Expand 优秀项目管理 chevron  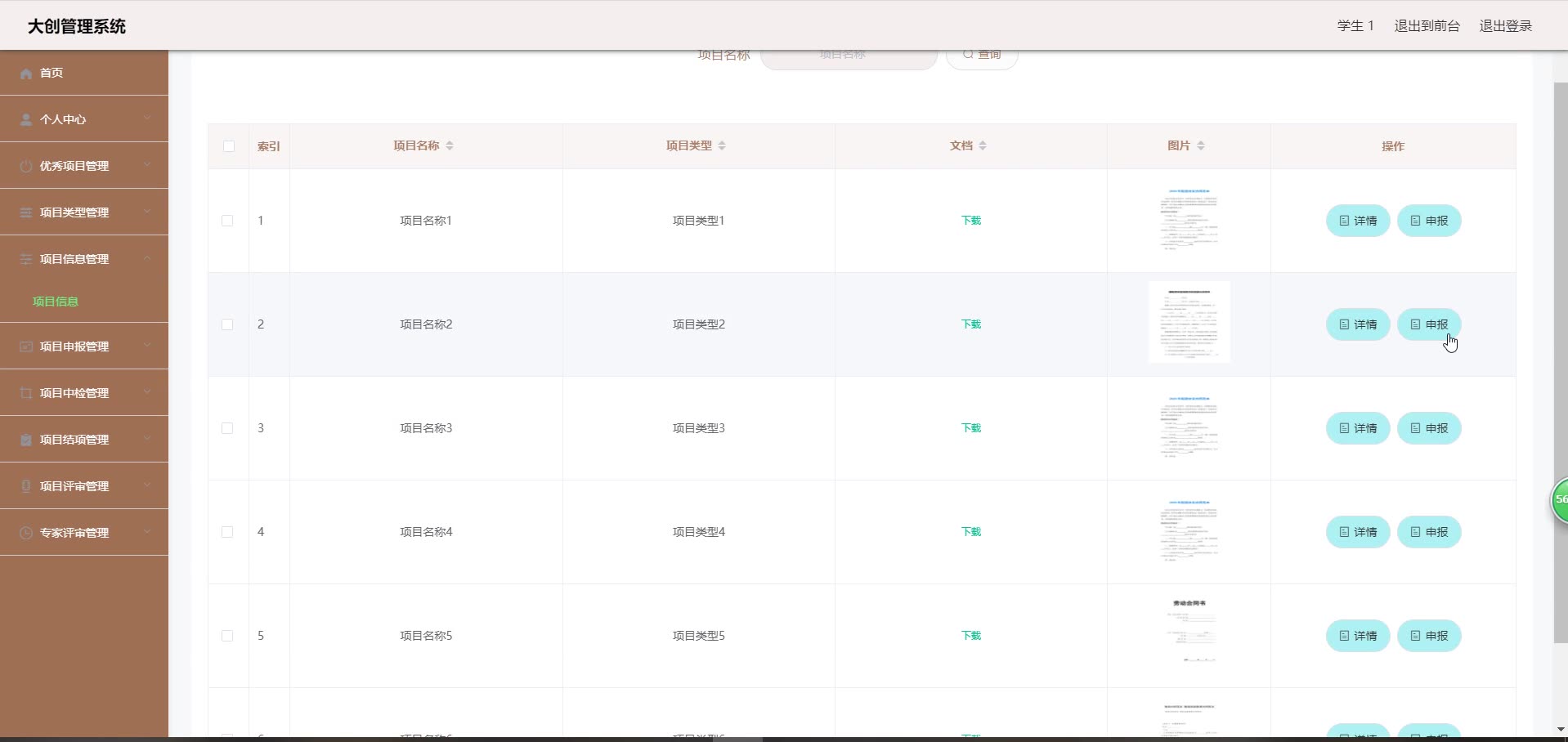pyautogui.click(x=147, y=165)
